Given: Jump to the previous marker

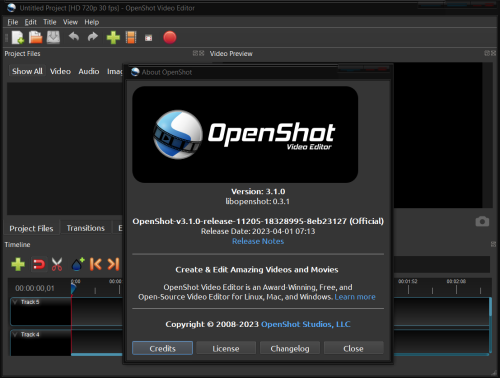Looking at the screenshot, I should [x=96, y=264].
